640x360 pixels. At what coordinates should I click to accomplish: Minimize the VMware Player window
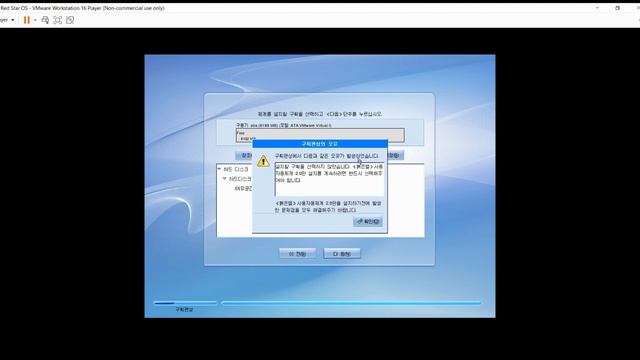pos(597,8)
